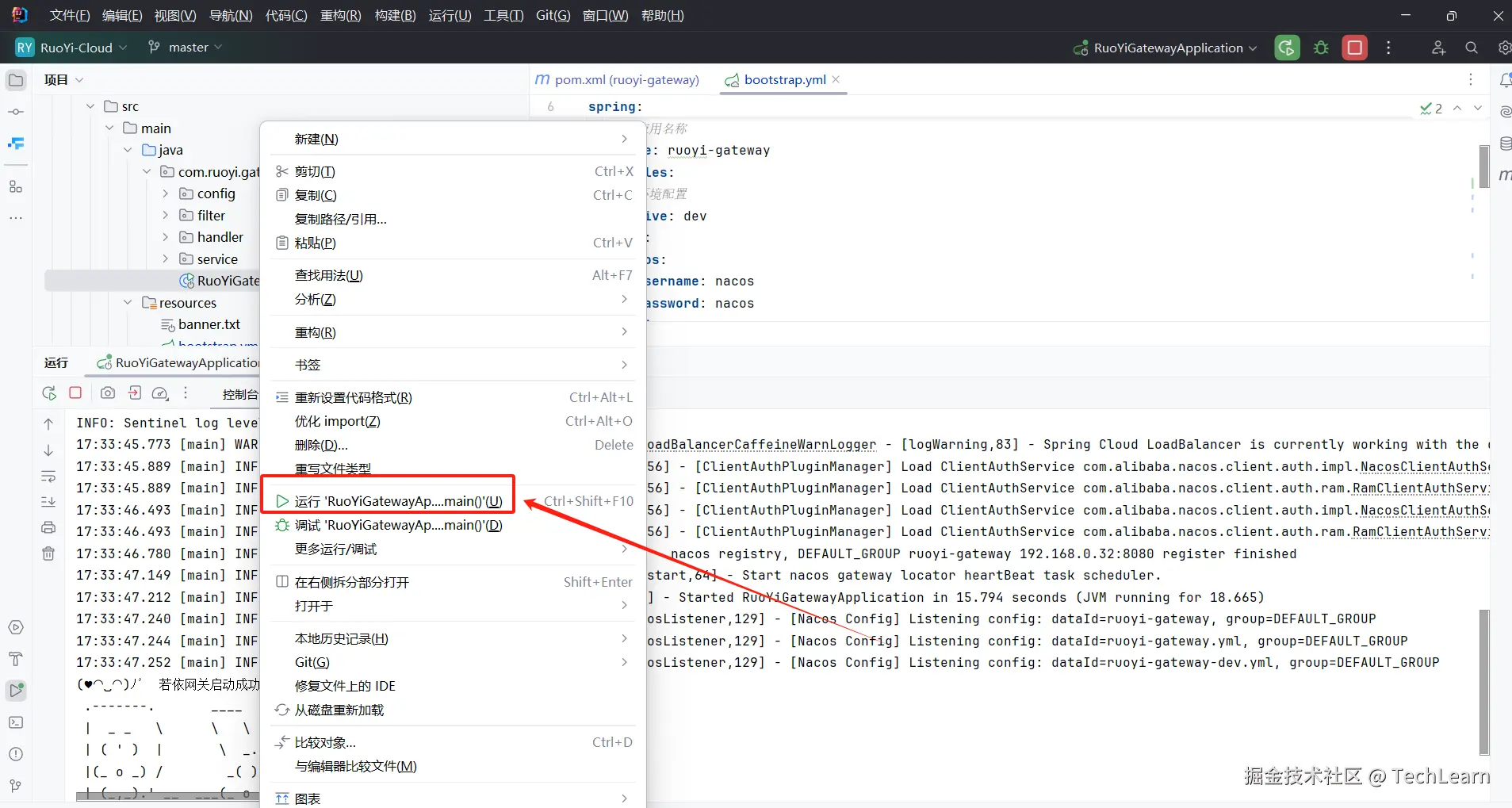Open the AI Assistant spiral icon
The height and width of the screenshot is (808, 1512).
pyautogui.click(x=1505, y=112)
